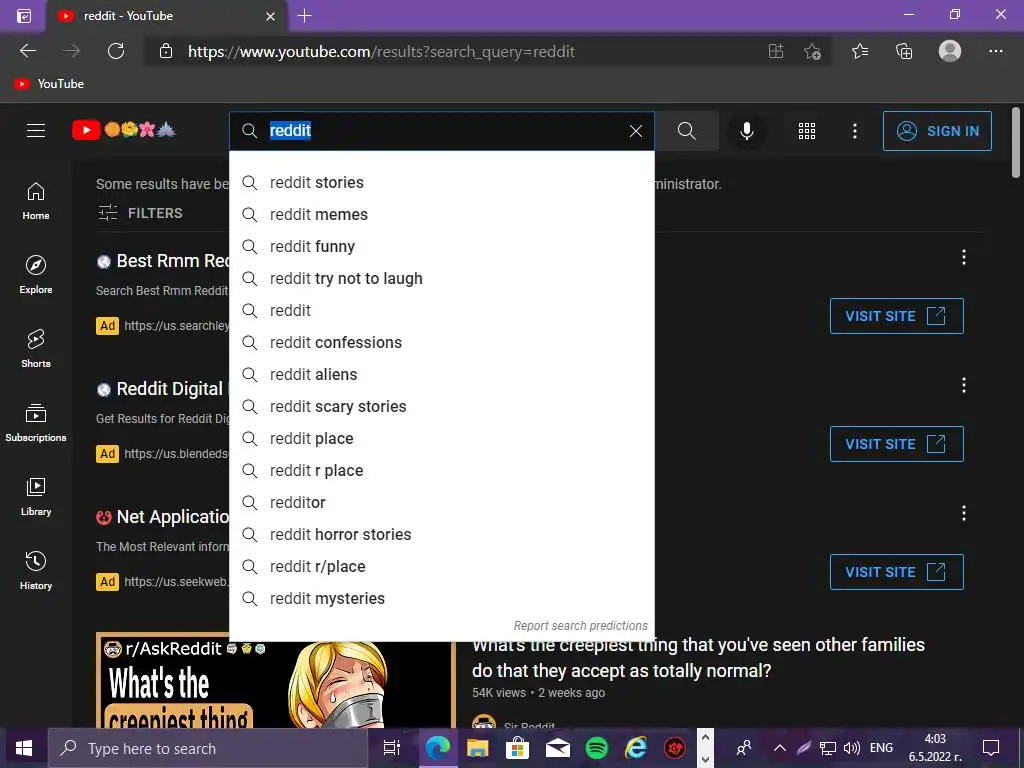Select the plain "reddit" suggestion
The width and height of the screenshot is (1024, 768).
441,310
